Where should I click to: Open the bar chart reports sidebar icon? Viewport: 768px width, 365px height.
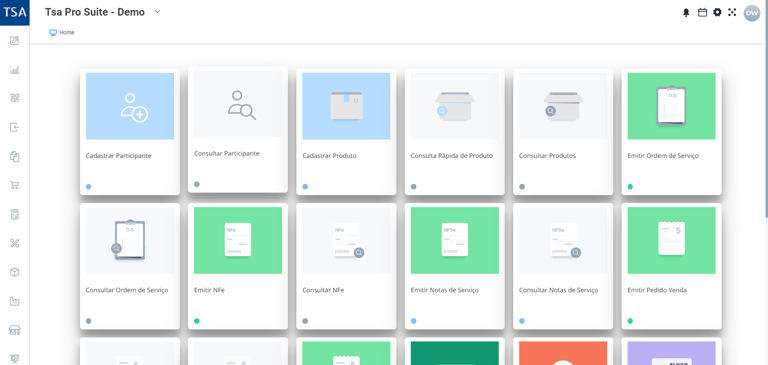[x=15, y=70]
